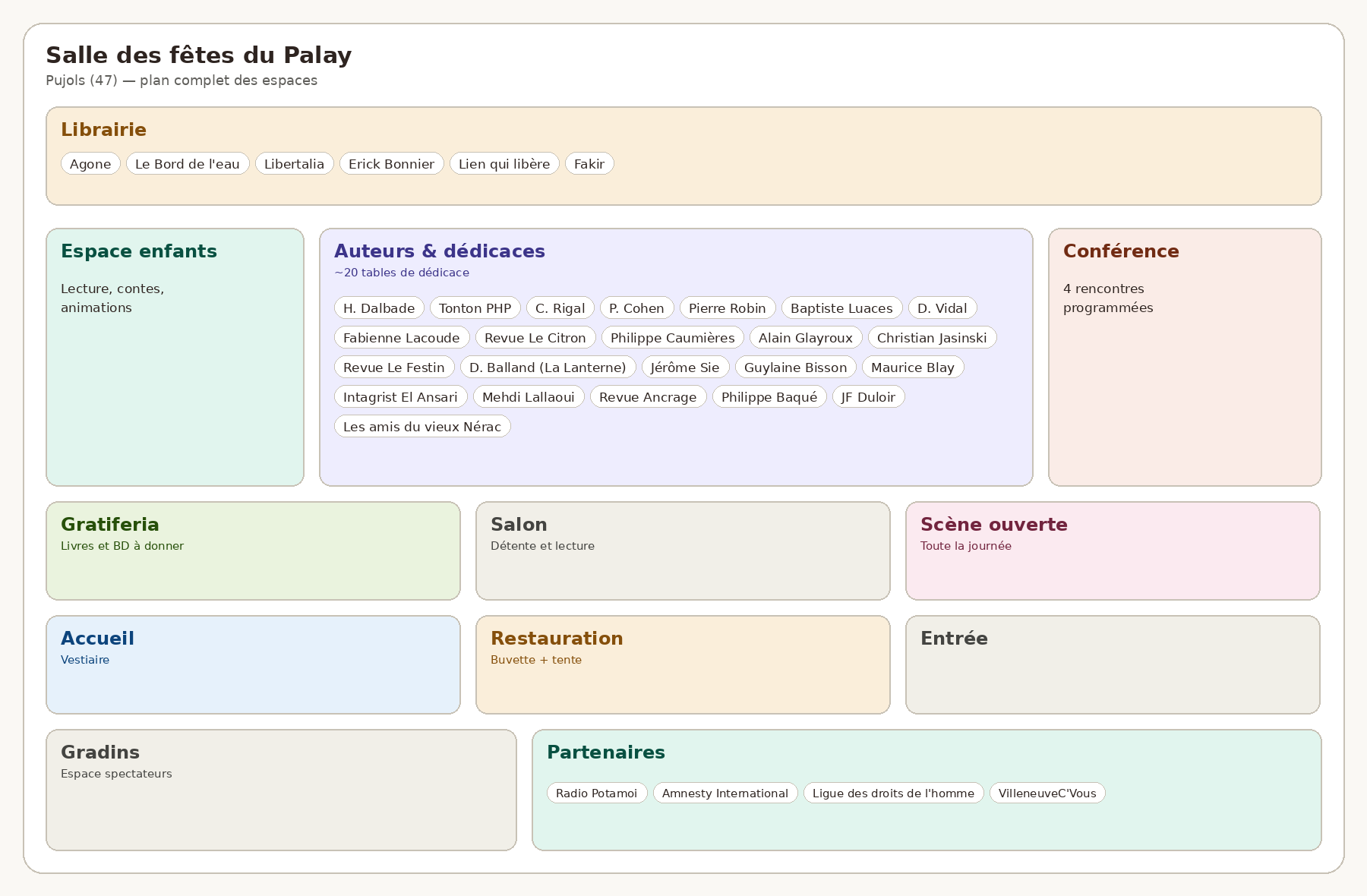This screenshot has height=896, width=1367.
Task: Click the Buvette + tente subtitle
Action: coord(536,660)
